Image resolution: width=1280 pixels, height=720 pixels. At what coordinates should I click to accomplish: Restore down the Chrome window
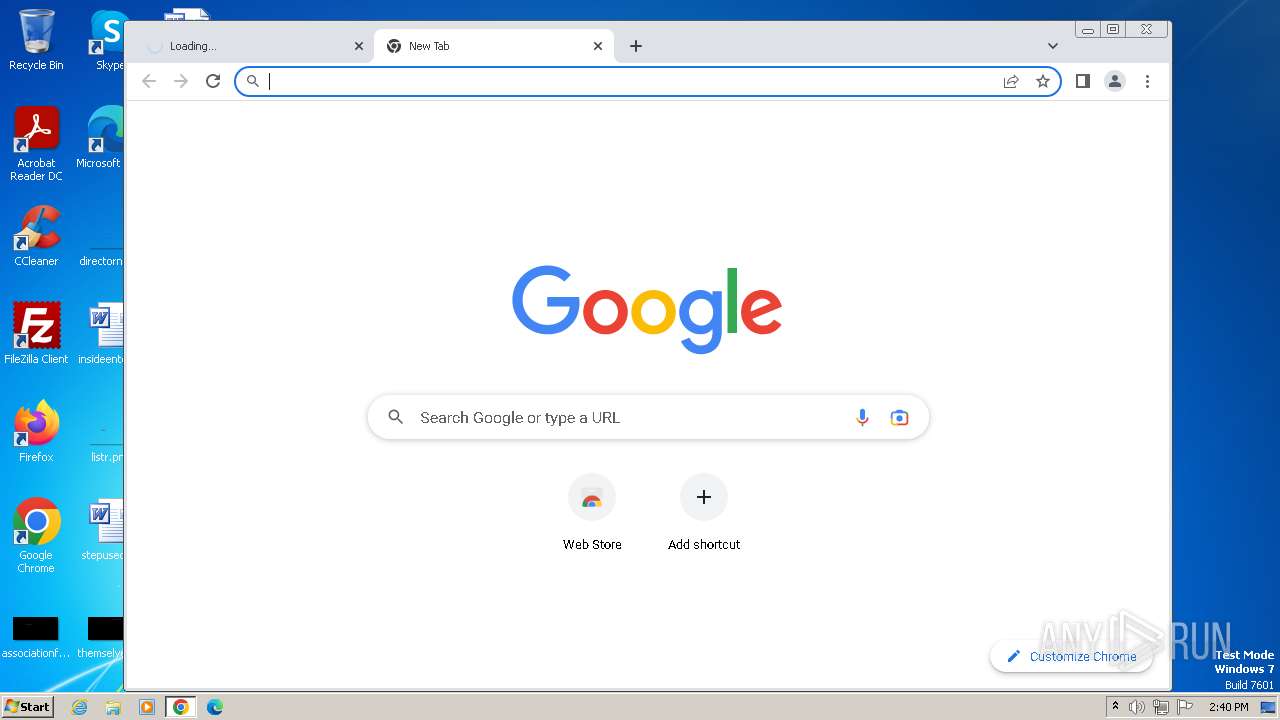(1113, 29)
